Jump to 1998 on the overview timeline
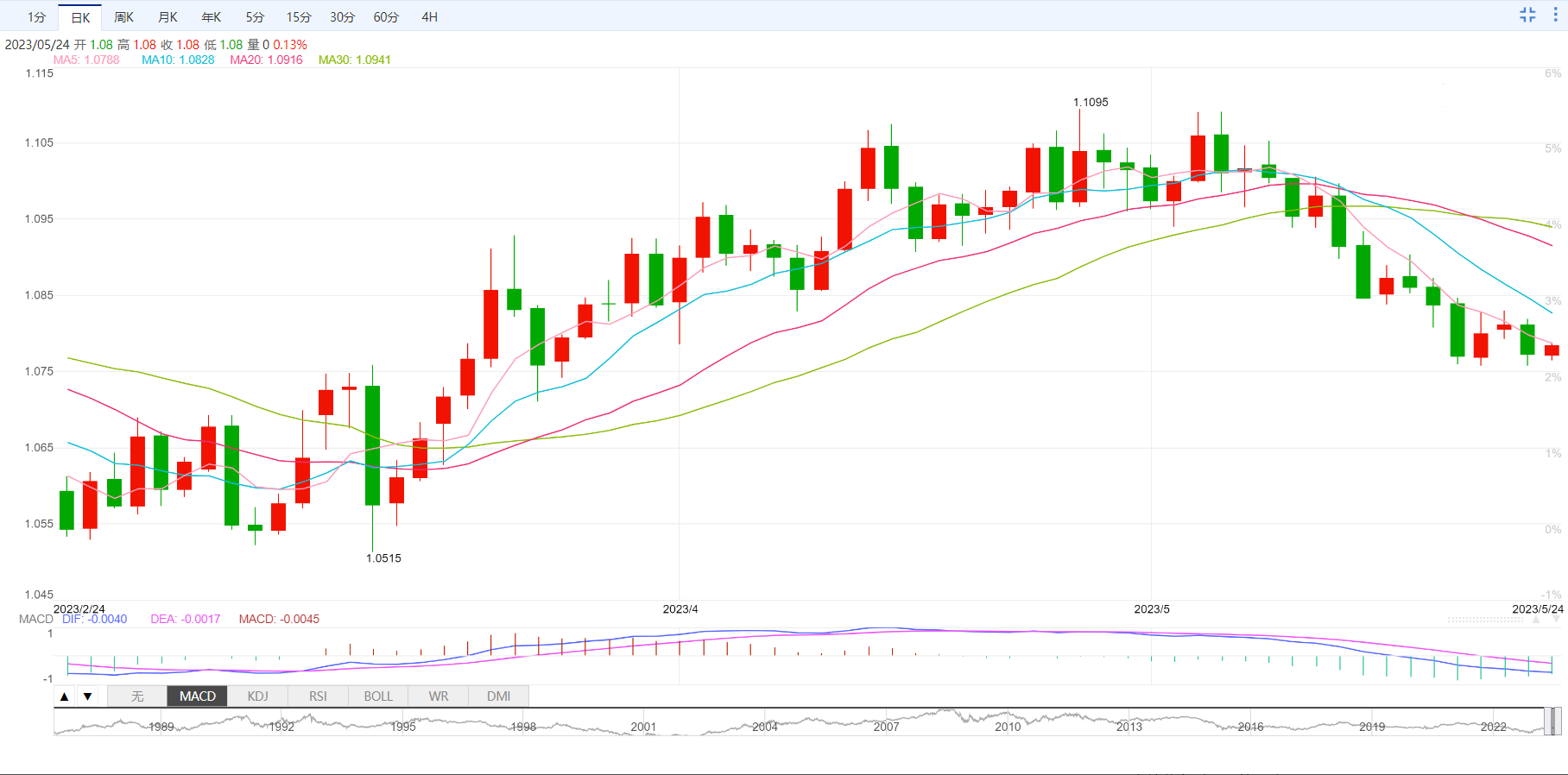Screen dimensions: 1568x775 [x=523, y=727]
